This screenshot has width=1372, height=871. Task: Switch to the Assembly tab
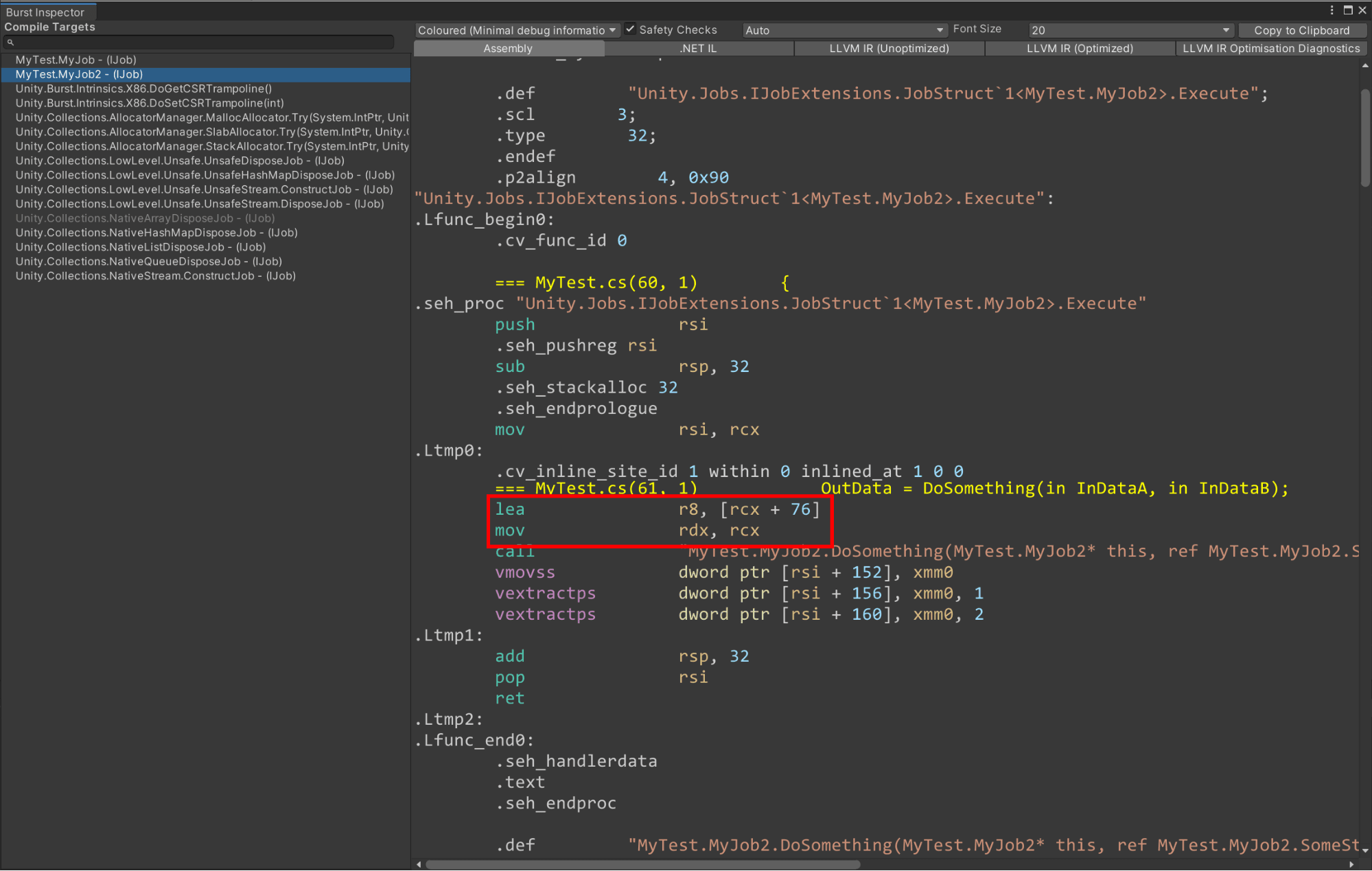coord(508,48)
